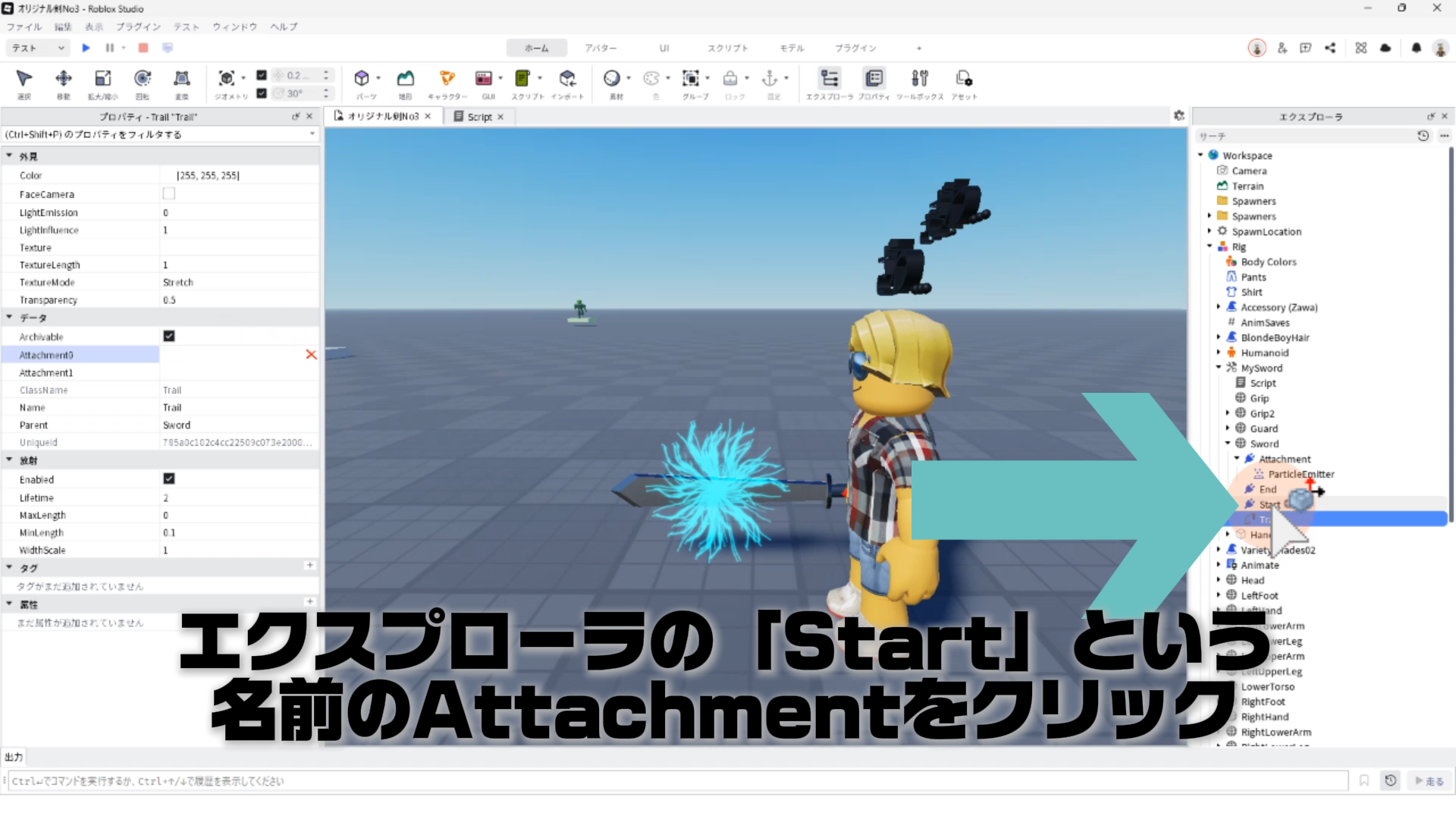Collapse the Rig tree node

[x=1210, y=246]
